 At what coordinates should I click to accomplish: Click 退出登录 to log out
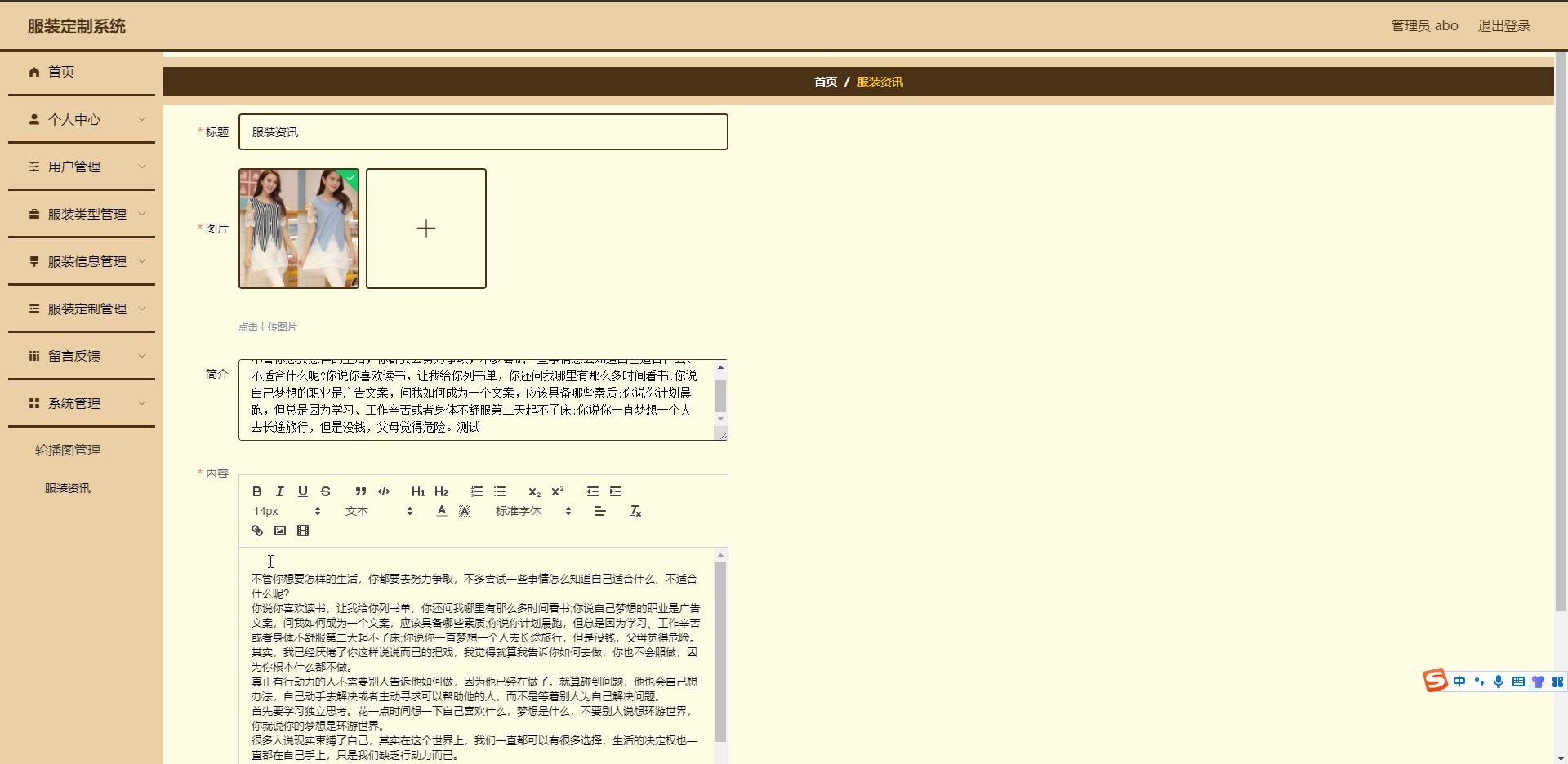1503,25
